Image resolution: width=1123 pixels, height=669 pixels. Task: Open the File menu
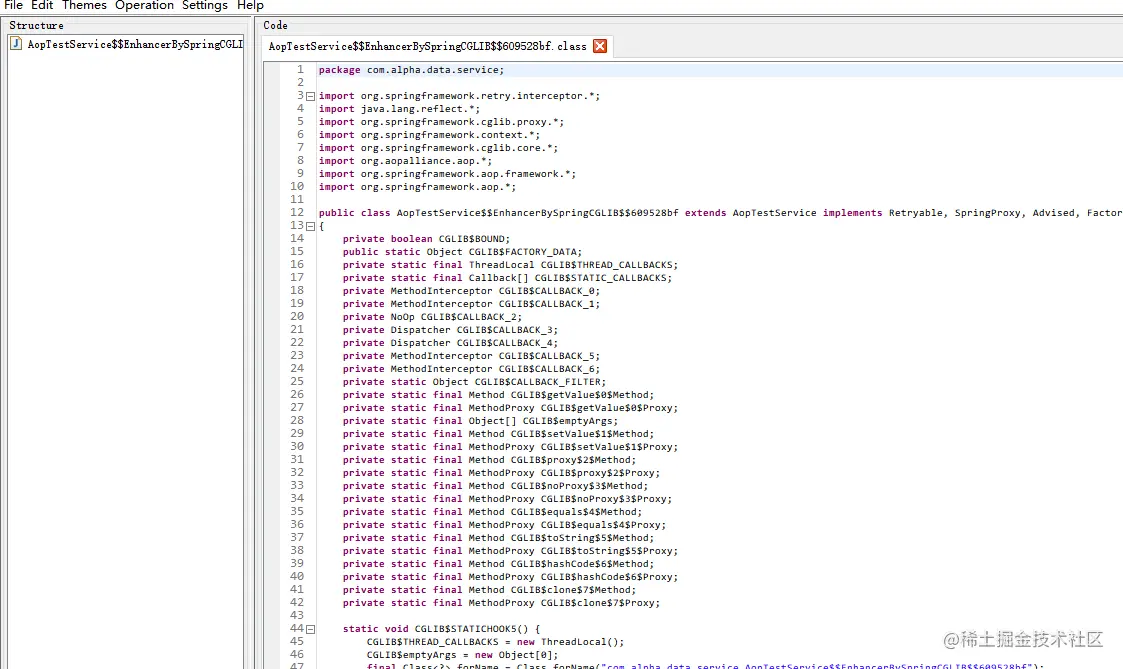pos(13,5)
